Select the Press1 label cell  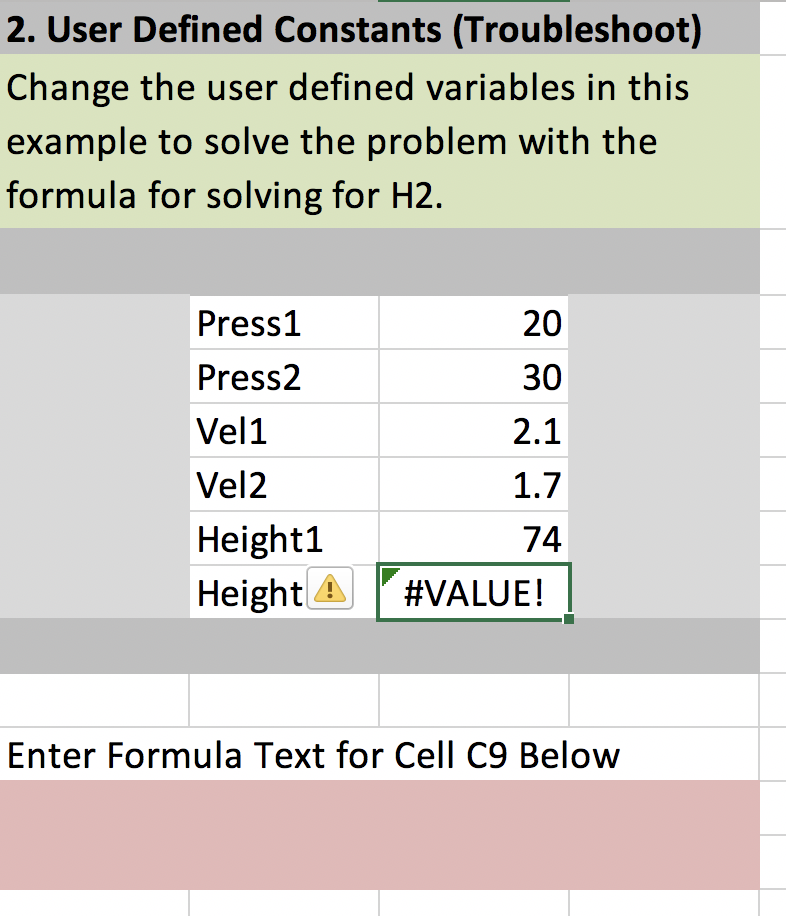coord(284,323)
